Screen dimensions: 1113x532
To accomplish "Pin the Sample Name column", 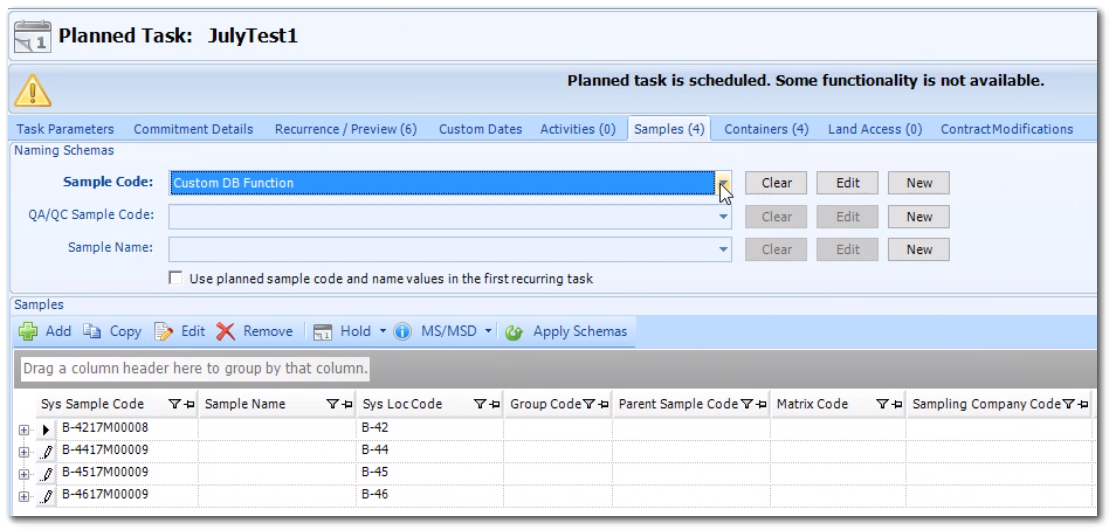I will [x=346, y=404].
